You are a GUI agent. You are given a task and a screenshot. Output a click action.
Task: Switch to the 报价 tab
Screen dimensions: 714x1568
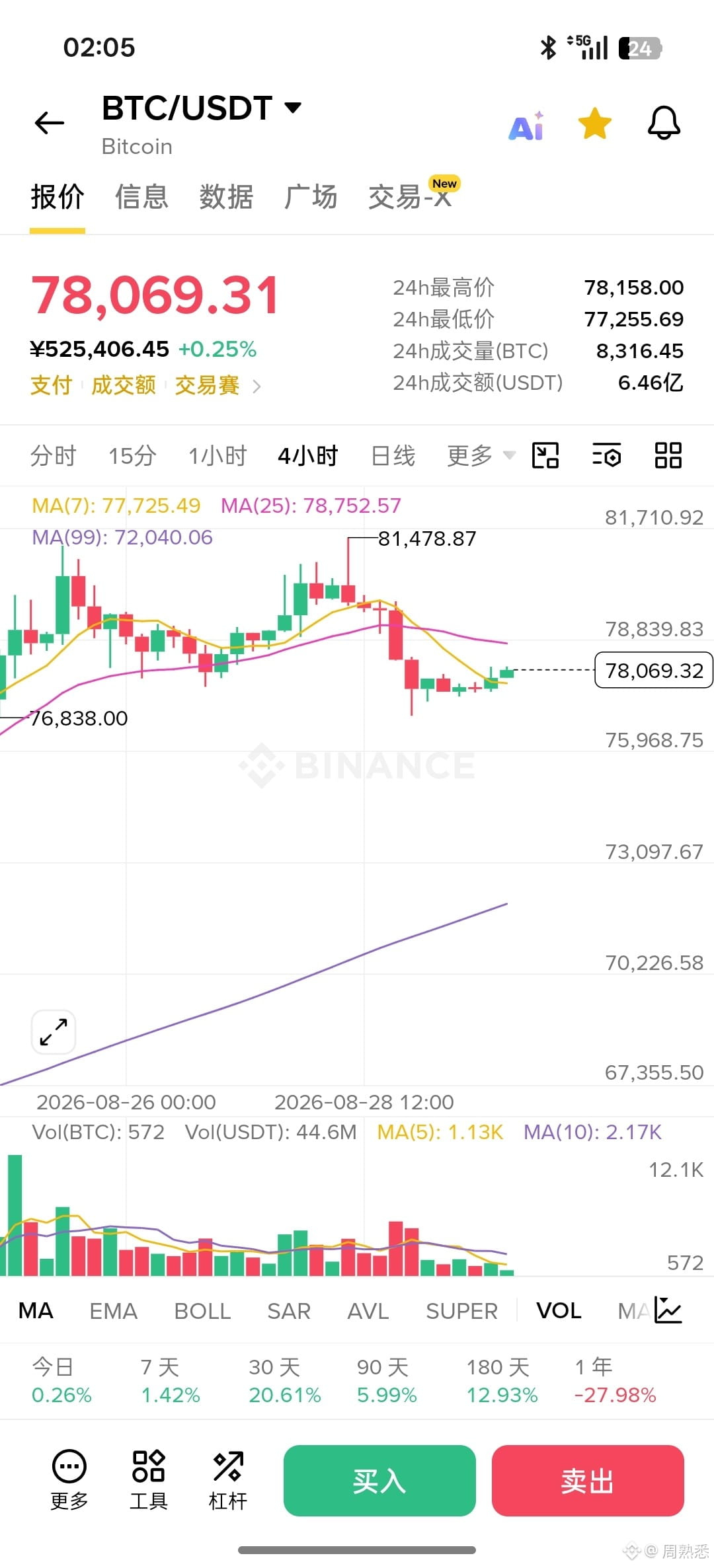pos(58,197)
